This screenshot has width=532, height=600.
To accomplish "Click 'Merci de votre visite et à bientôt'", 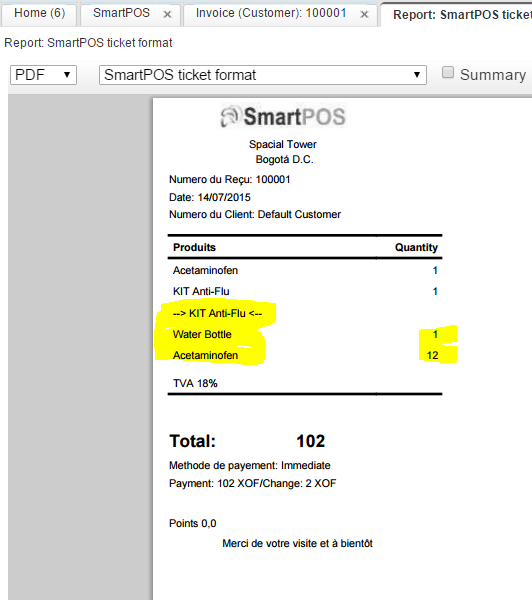I will (x=297, y=543).
